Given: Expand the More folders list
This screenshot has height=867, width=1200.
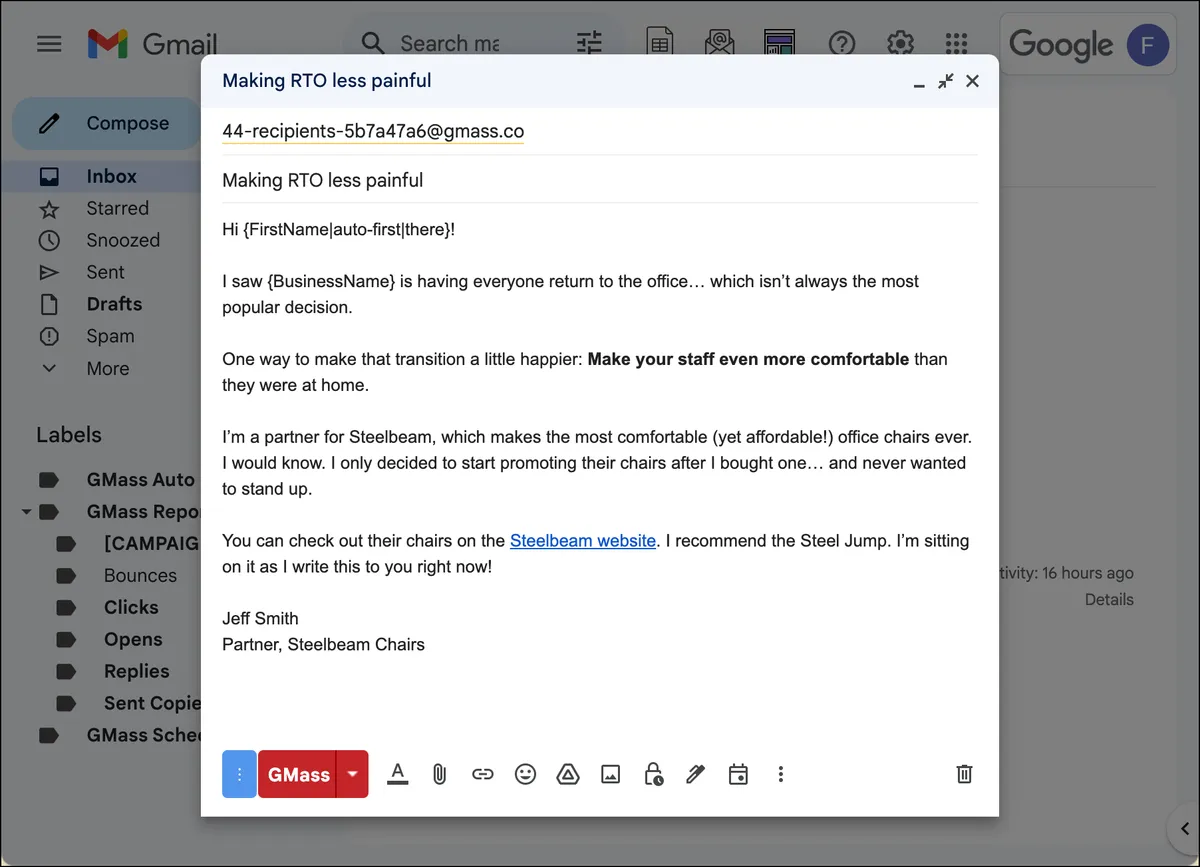Looking at the screenshot, I should [107, 368].
